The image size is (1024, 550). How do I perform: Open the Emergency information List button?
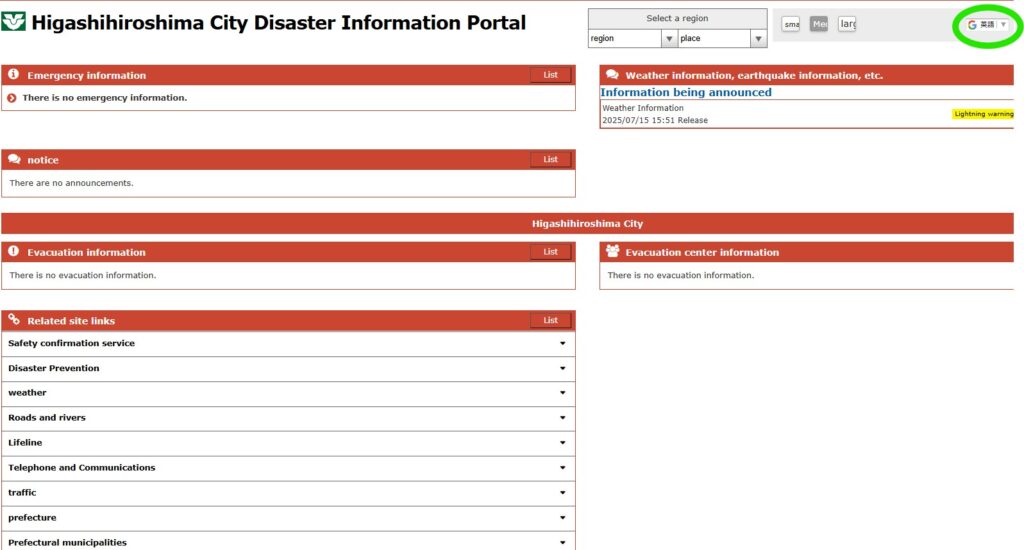pos(550,75)
